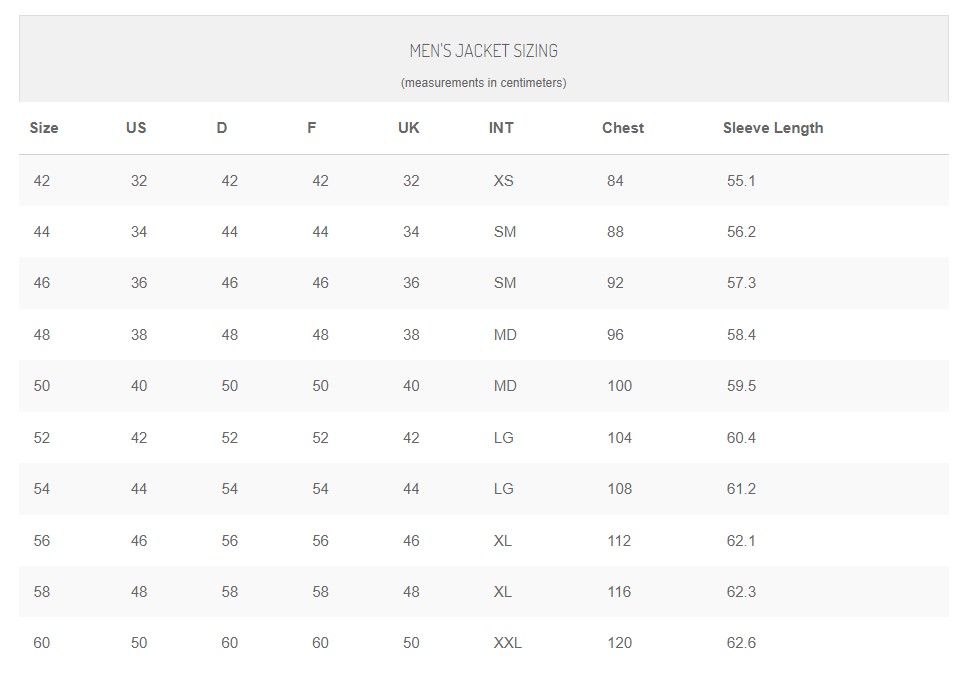
Task: Select the XS international size cell
Action: click(503, 181)
